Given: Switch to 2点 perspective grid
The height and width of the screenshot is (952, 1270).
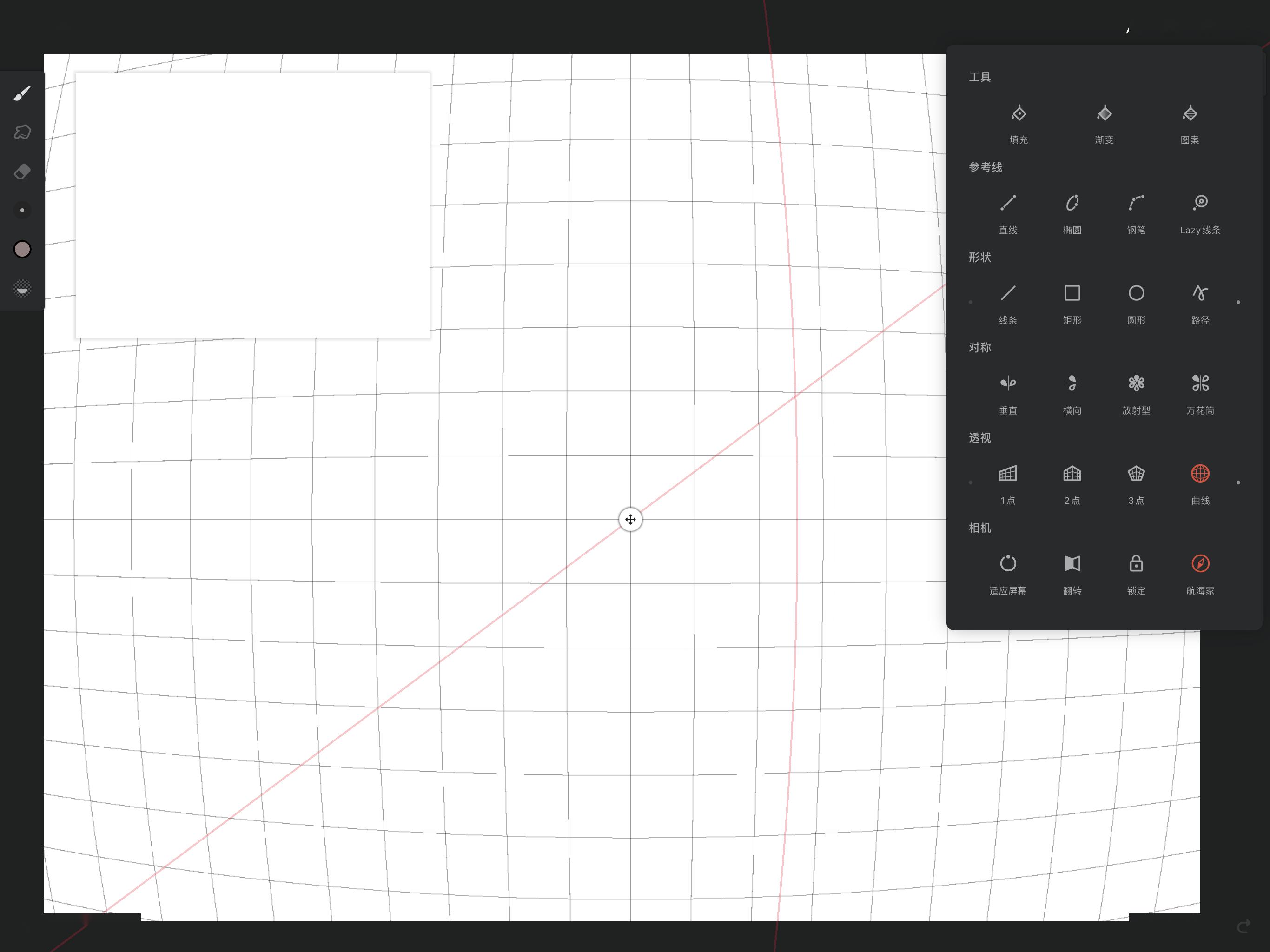Looking at the screenshot, I should [x=1072, y=484].
